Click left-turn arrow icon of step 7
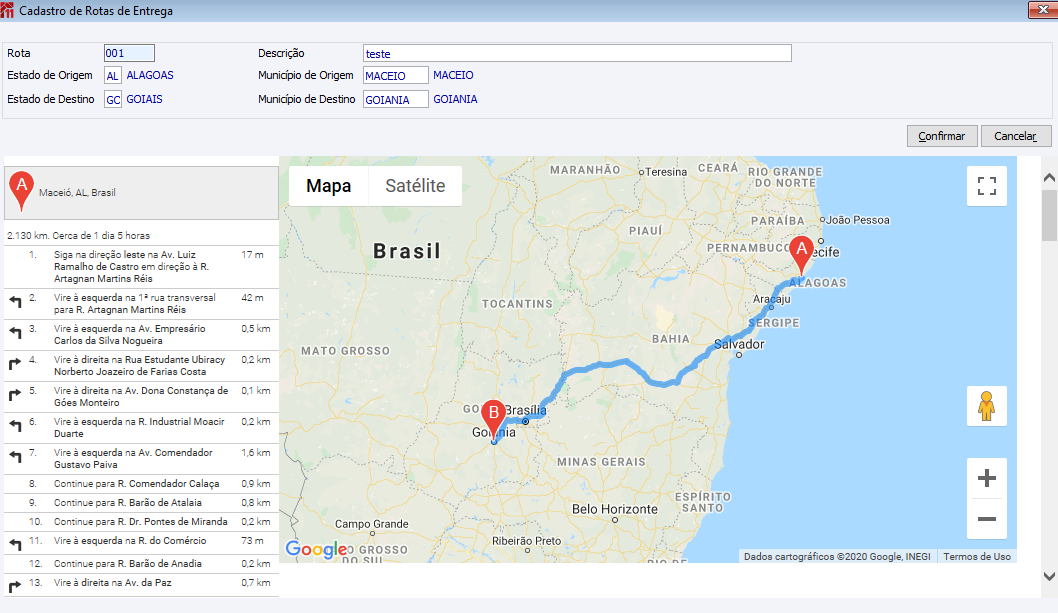This screenshot has height=613, width=1058. [15, 457]
